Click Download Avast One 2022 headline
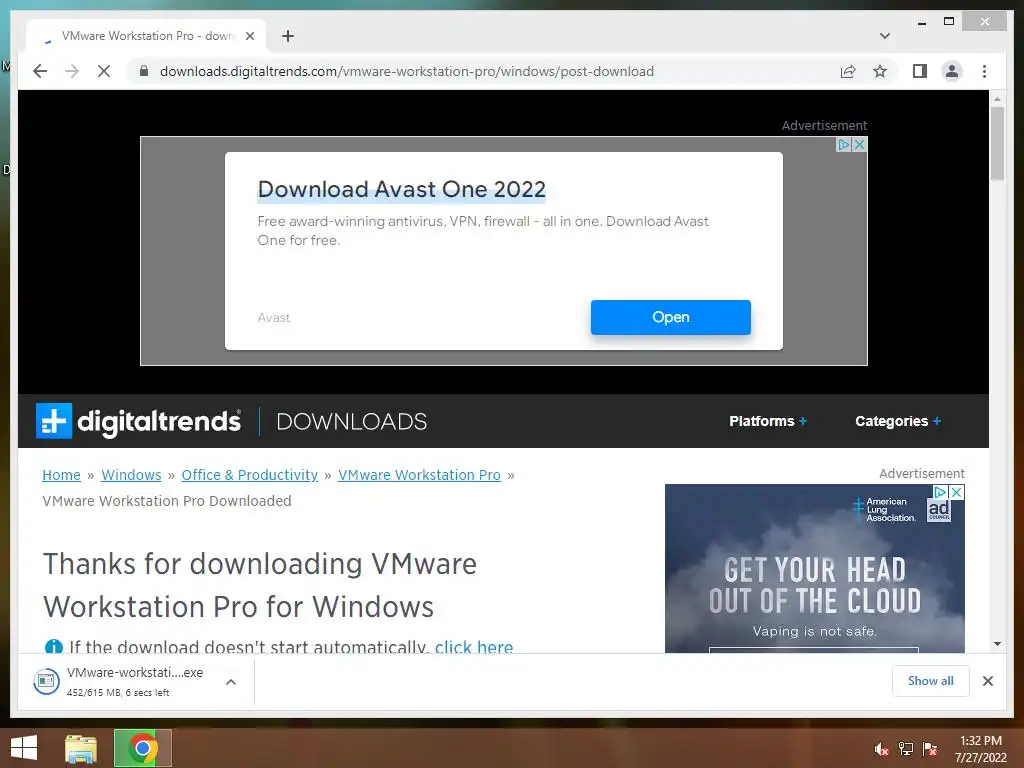The image size is (1024, 768). point(402,189)
